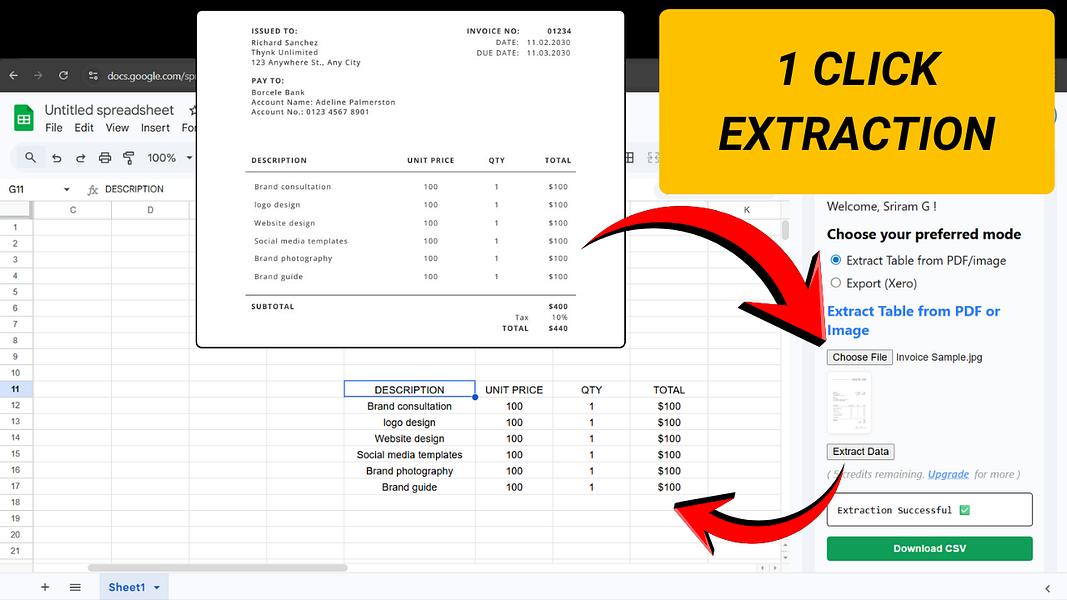Click the search menus magnifier icon
Image resolution: width=1067 pixels, height=600 pixels.
point(31,158)
